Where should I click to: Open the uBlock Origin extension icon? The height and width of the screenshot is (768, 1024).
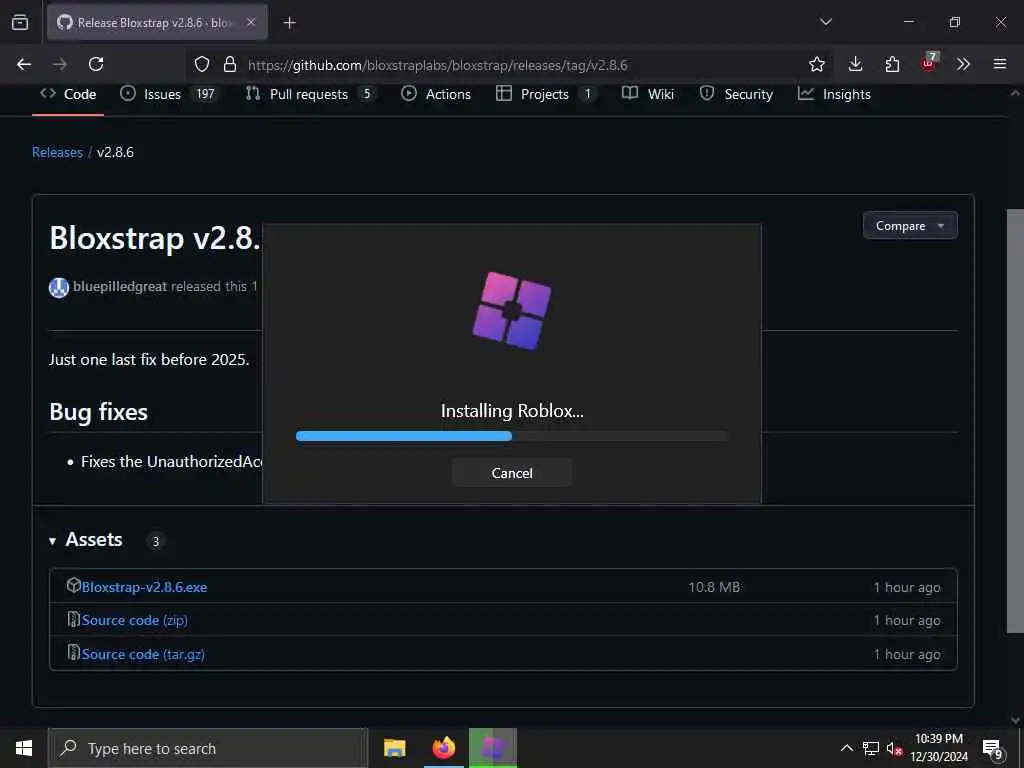pos(928,63)
